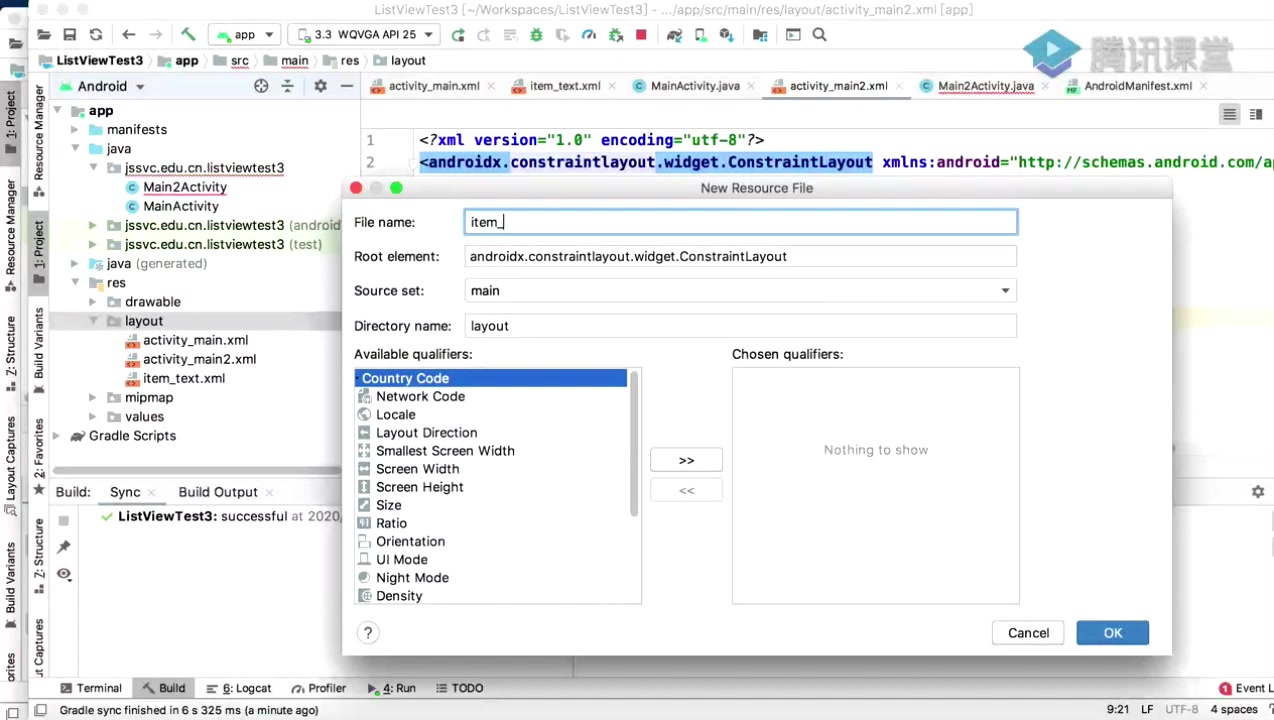Click the Debug app bug icon

pyautogui.click(x=536, y=34)
